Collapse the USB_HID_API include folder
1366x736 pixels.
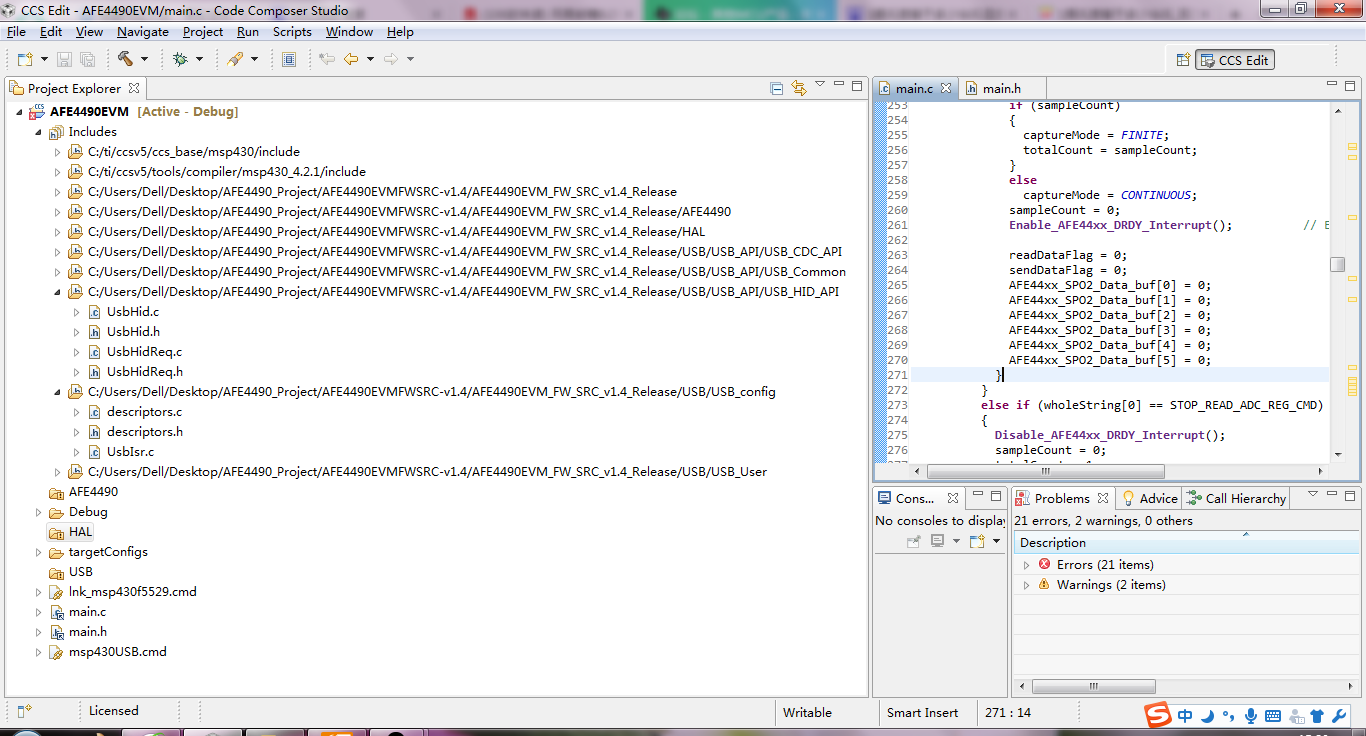[x=57, y=292]
